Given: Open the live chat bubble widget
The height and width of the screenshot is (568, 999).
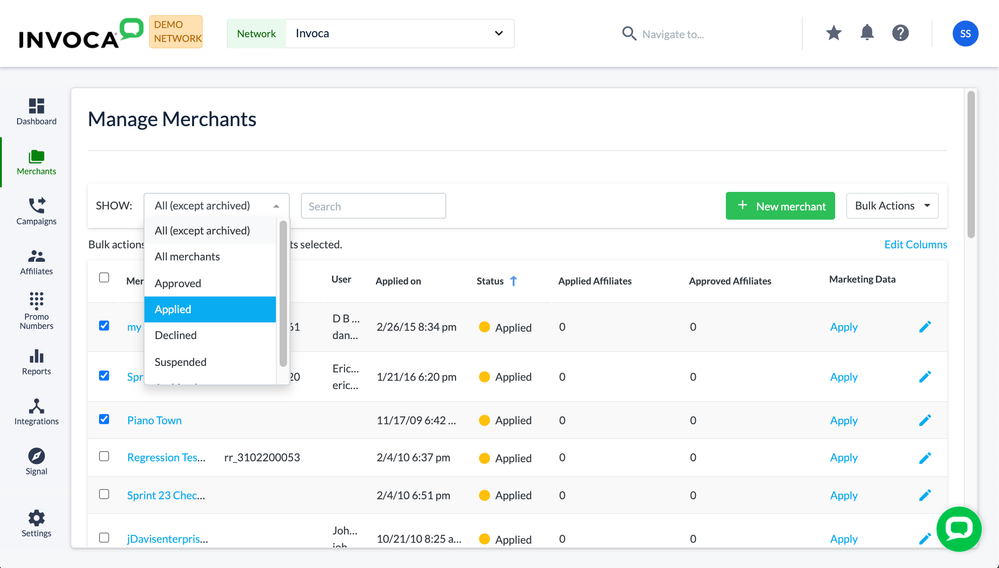Looking at the screenshot, I should pyautogui.click(x=958, y=528).
